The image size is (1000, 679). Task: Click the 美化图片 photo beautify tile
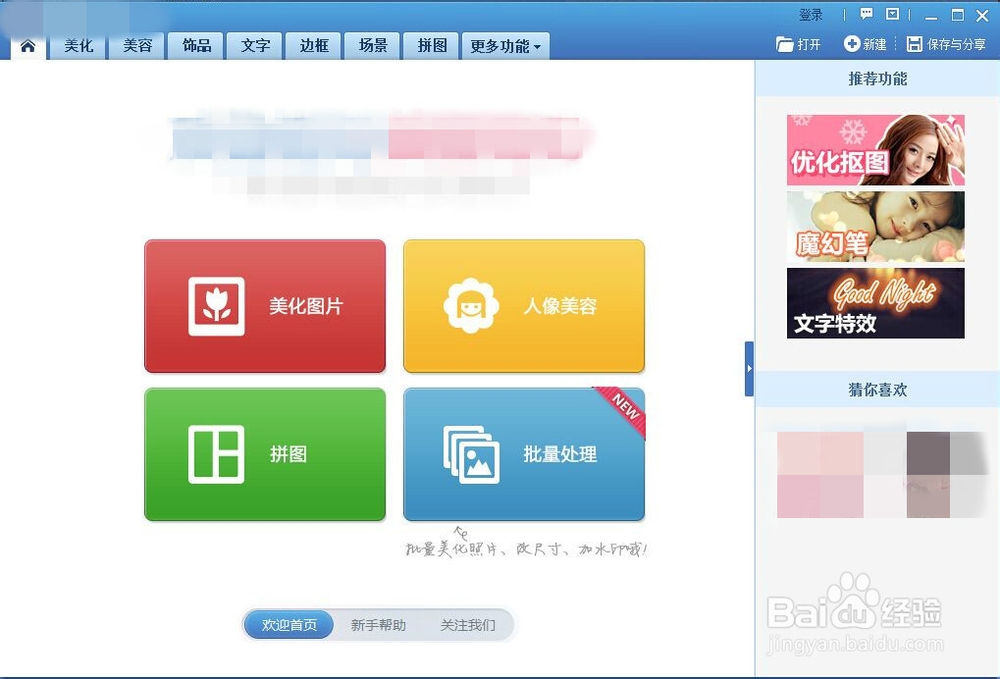(x=264, y=306)
